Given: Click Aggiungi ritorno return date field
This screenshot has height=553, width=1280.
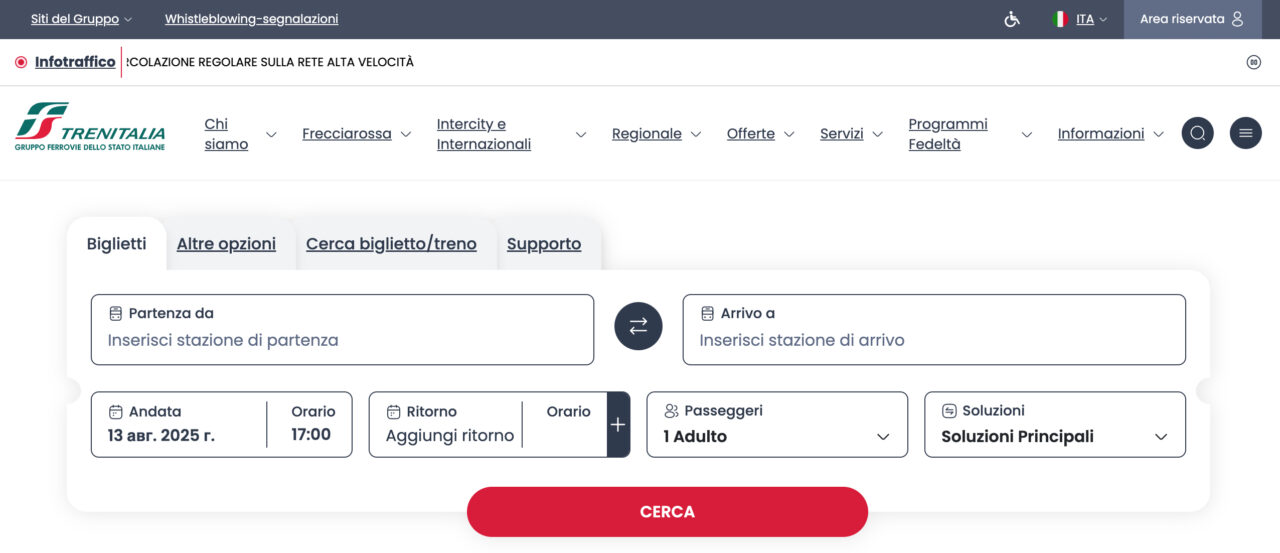Looking at the screenshot, I should click(x=450, y=436).
